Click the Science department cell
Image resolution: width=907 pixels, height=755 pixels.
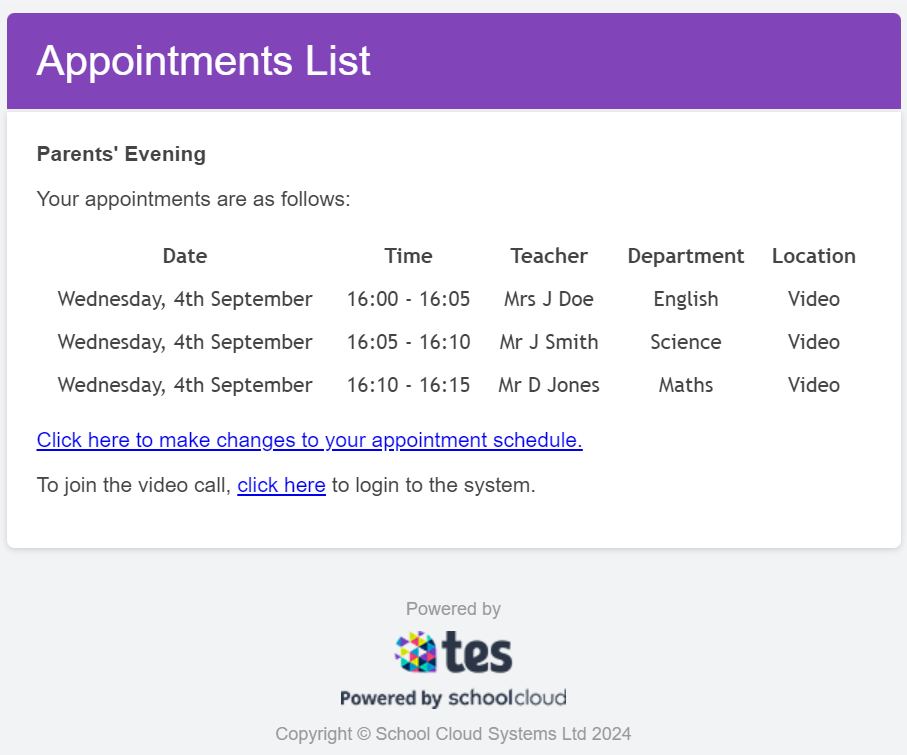[x=686, y=342]
